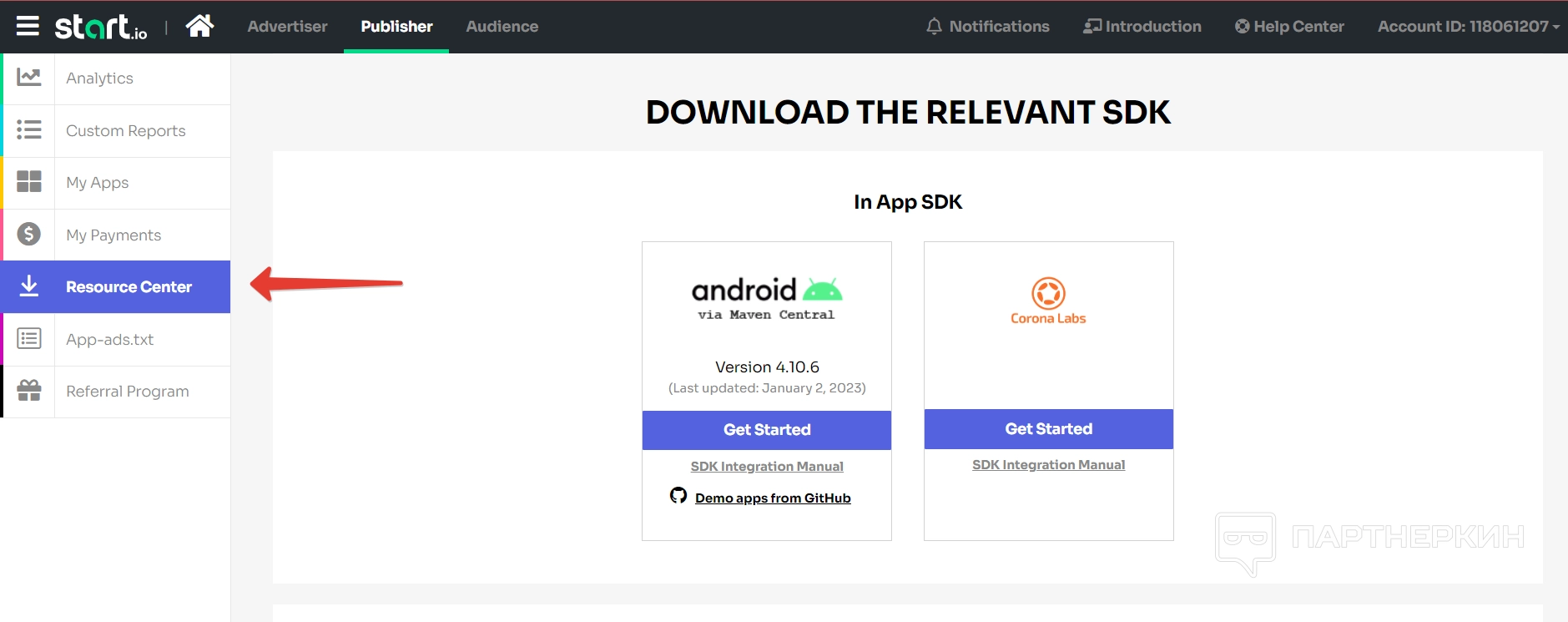This screenshot has height=622, width=1568.
Task: Open App-ads.txt in the sidebar
Action: pos(116,340)
